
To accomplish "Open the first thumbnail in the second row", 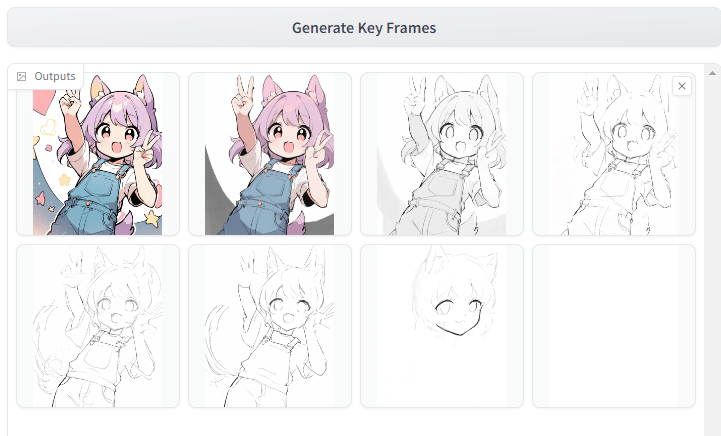I will (98, 326).
